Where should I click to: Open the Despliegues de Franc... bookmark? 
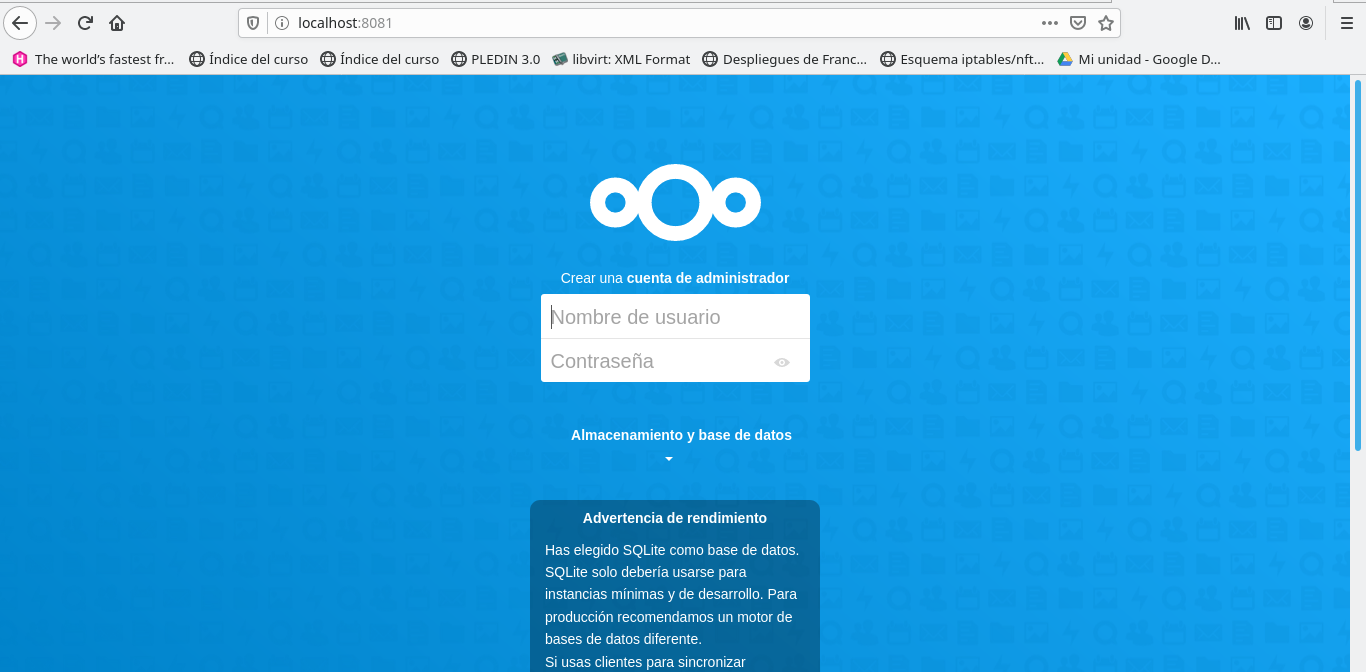coord(785,59)
